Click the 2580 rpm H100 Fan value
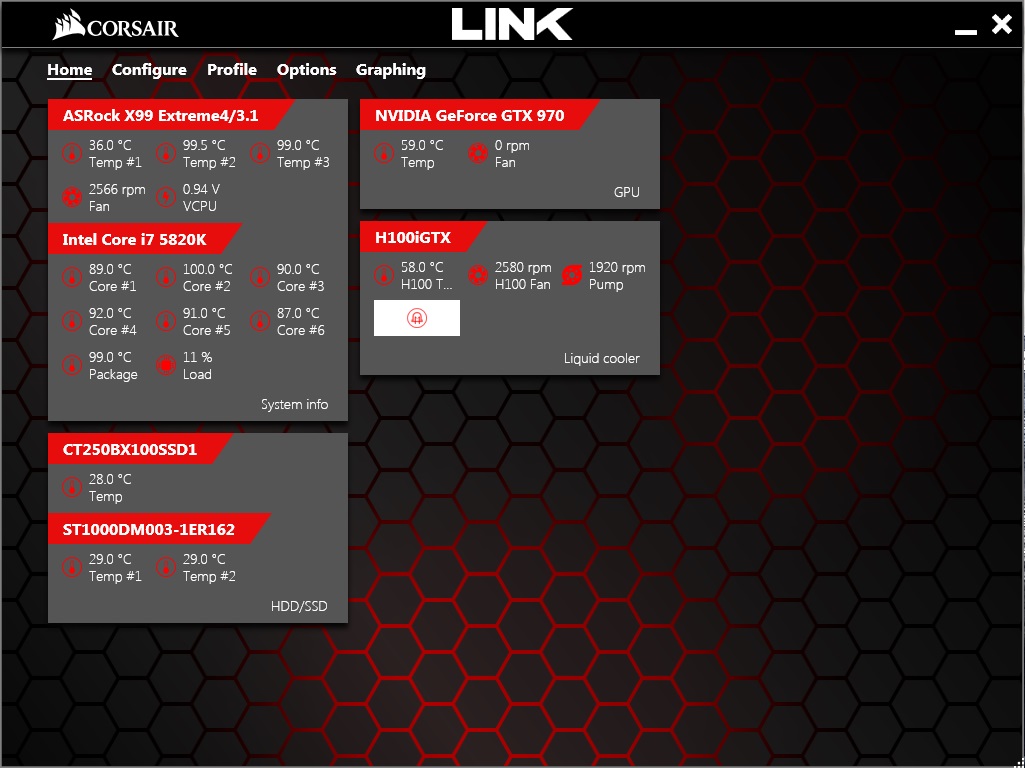This screenshot has height=768, width=1025. pyautogui.click(x=523, y=268)
